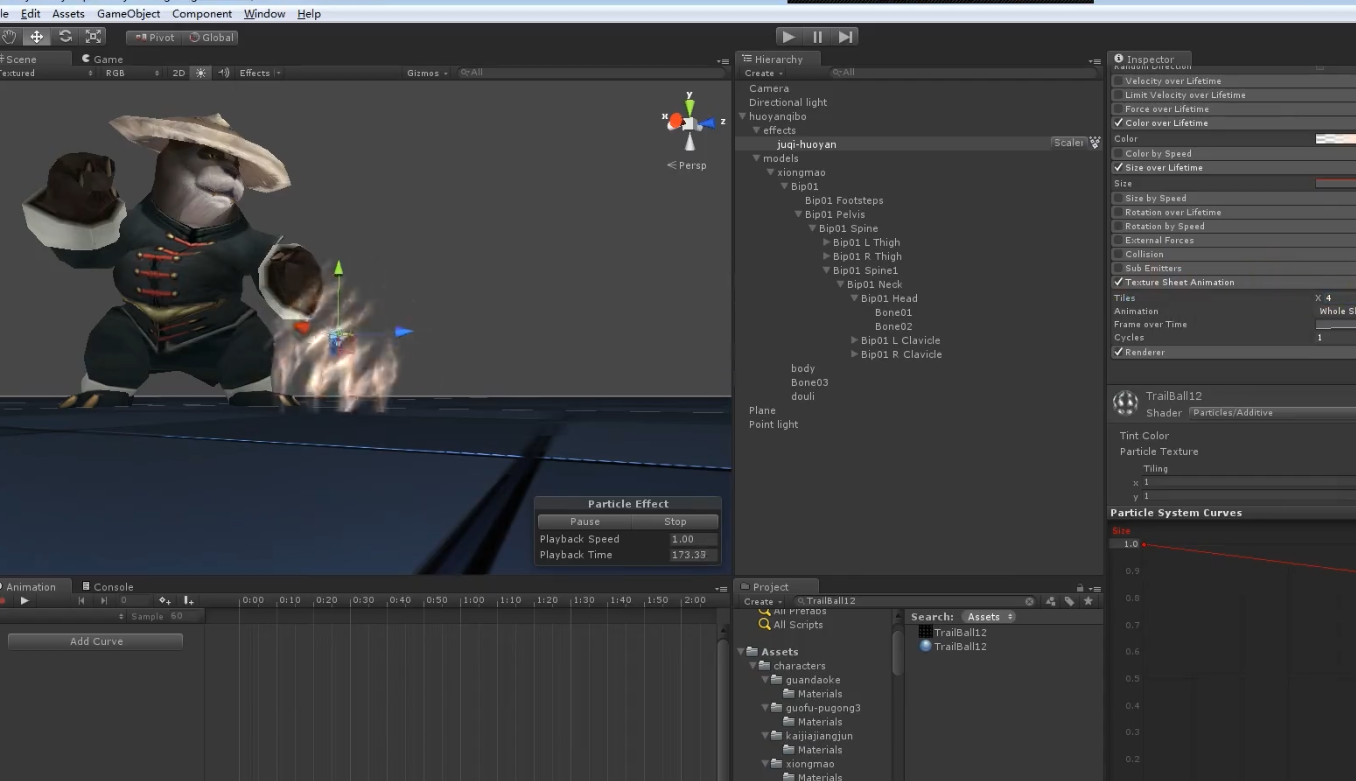Click All Scripts saved search
1356x781 pixels.
798,625
